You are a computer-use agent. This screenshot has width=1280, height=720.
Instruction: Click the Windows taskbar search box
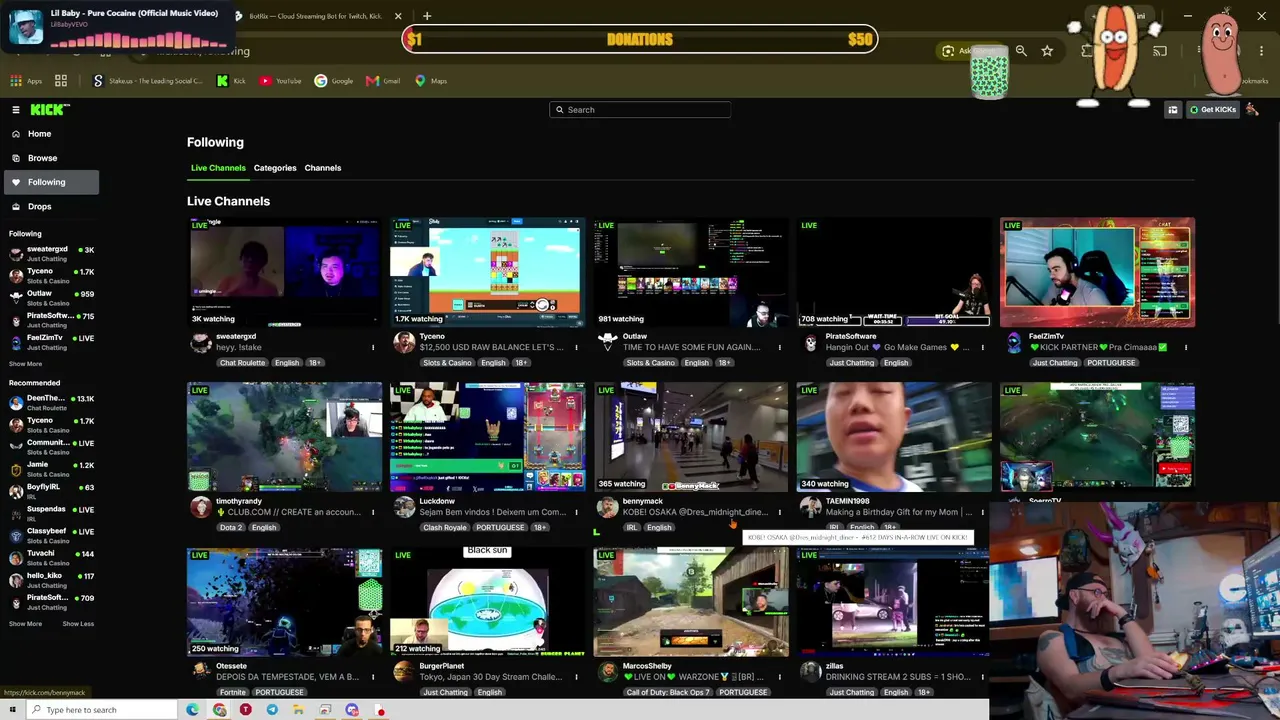(103, 710)
